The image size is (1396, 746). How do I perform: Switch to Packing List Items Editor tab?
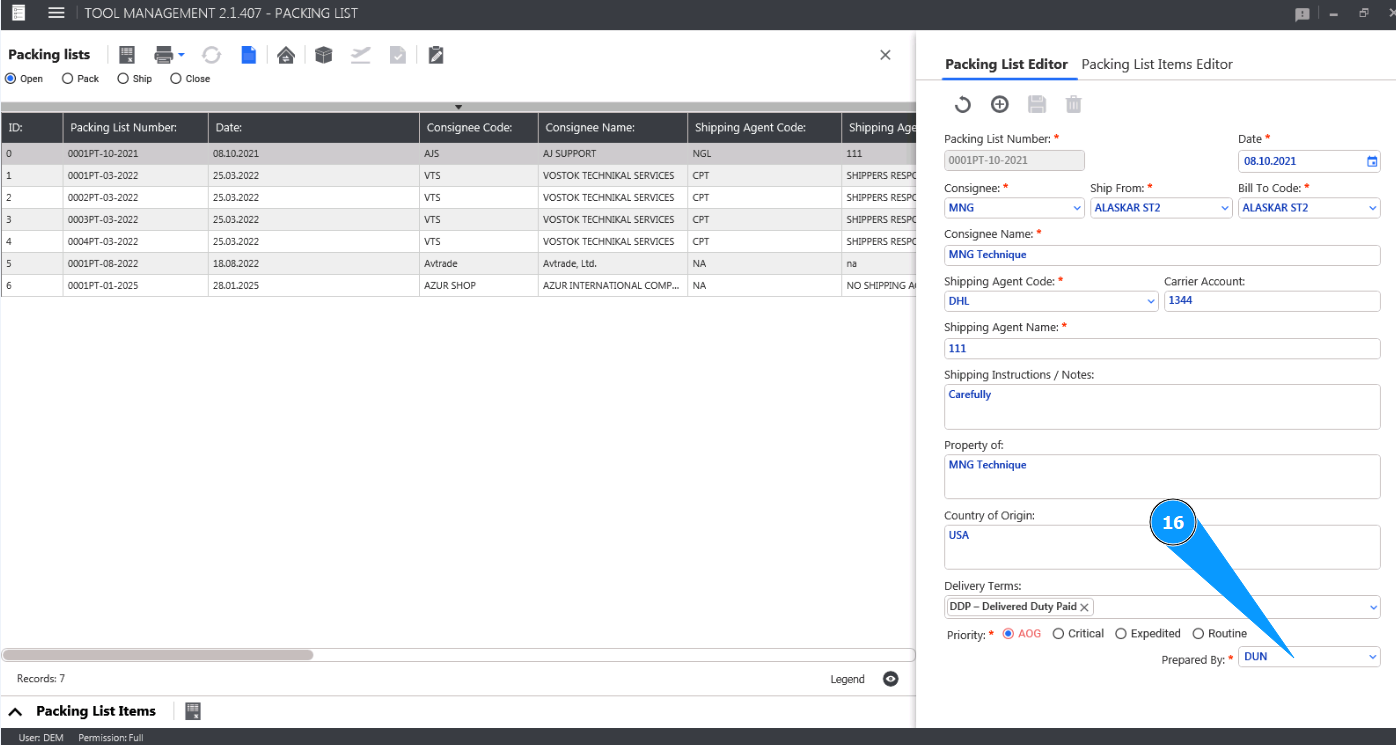[1156, 64]
